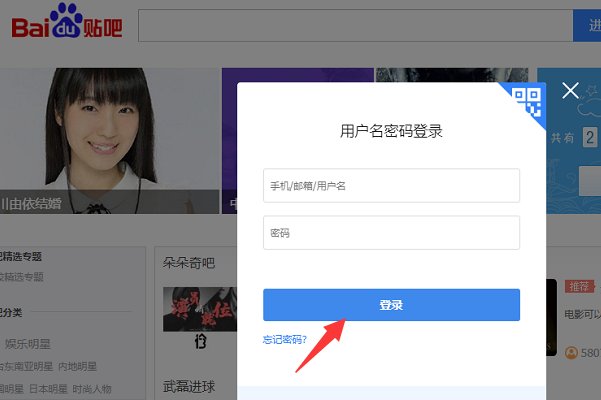Click the 精选专题 heading
Screen dimensions: 601x400
[20, 256]
